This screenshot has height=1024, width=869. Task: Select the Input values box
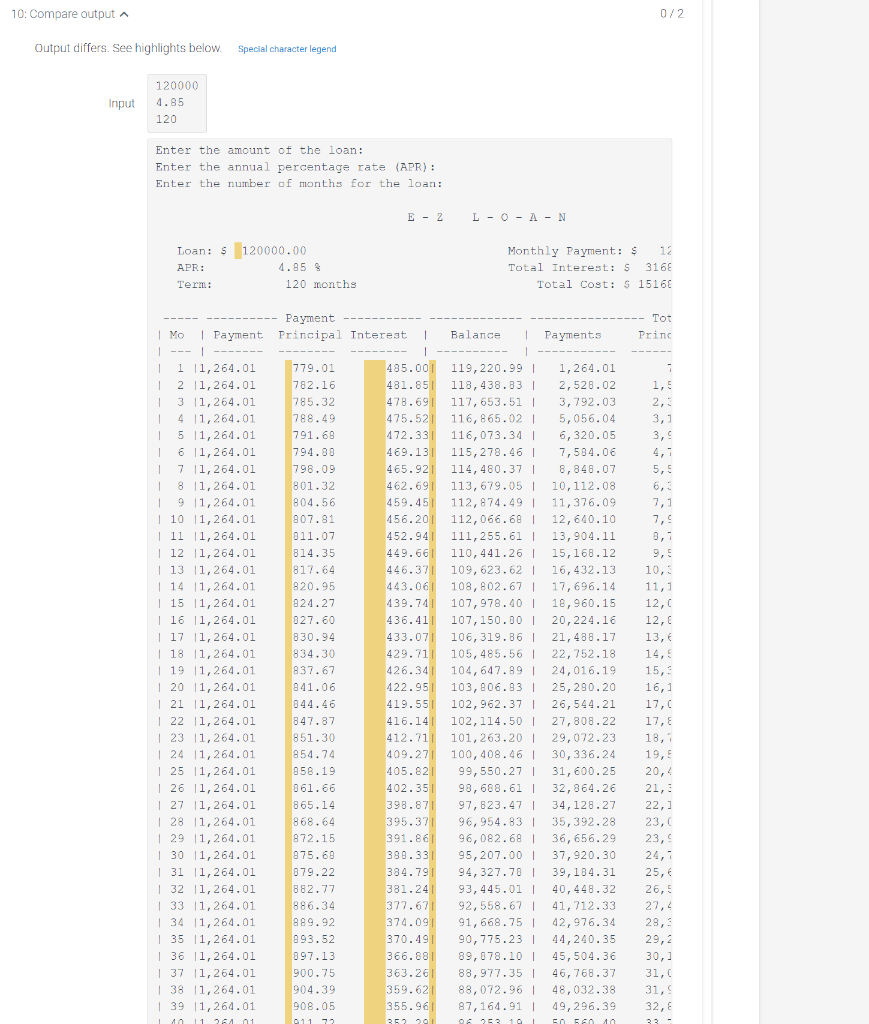(x=176, y=103)
